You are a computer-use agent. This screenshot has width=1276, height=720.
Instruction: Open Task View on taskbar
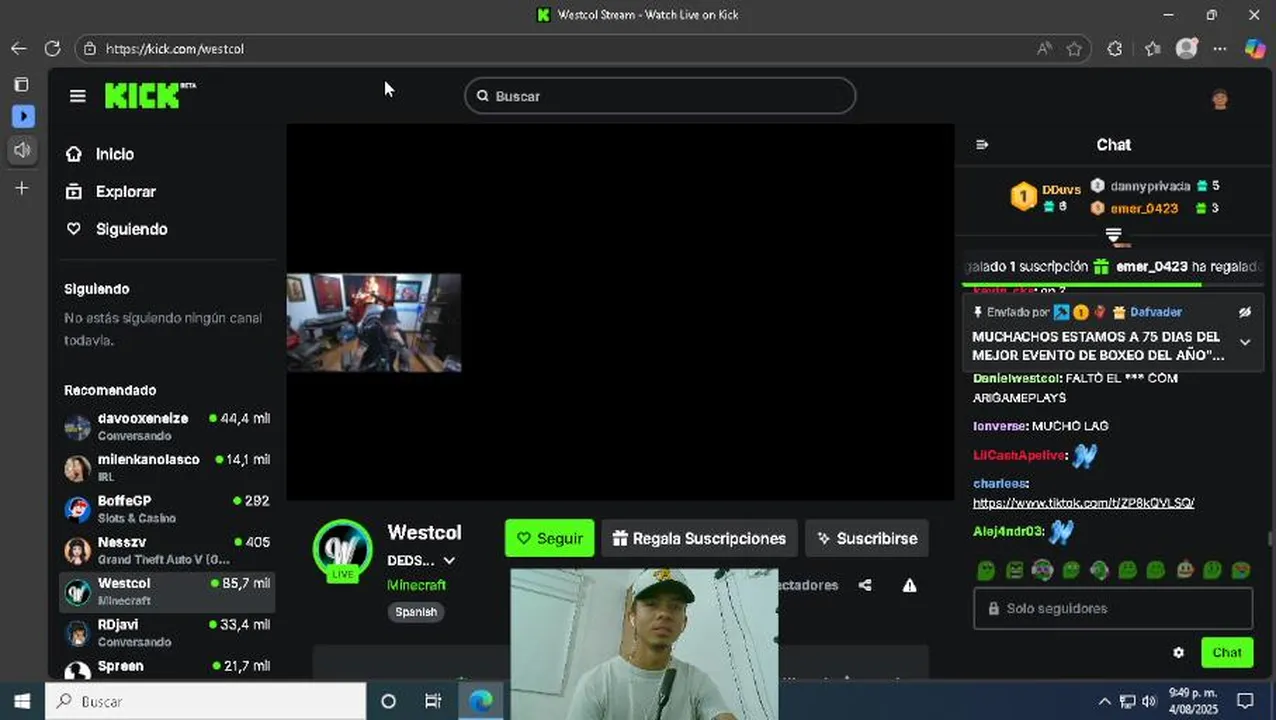[x=432, y=701]
